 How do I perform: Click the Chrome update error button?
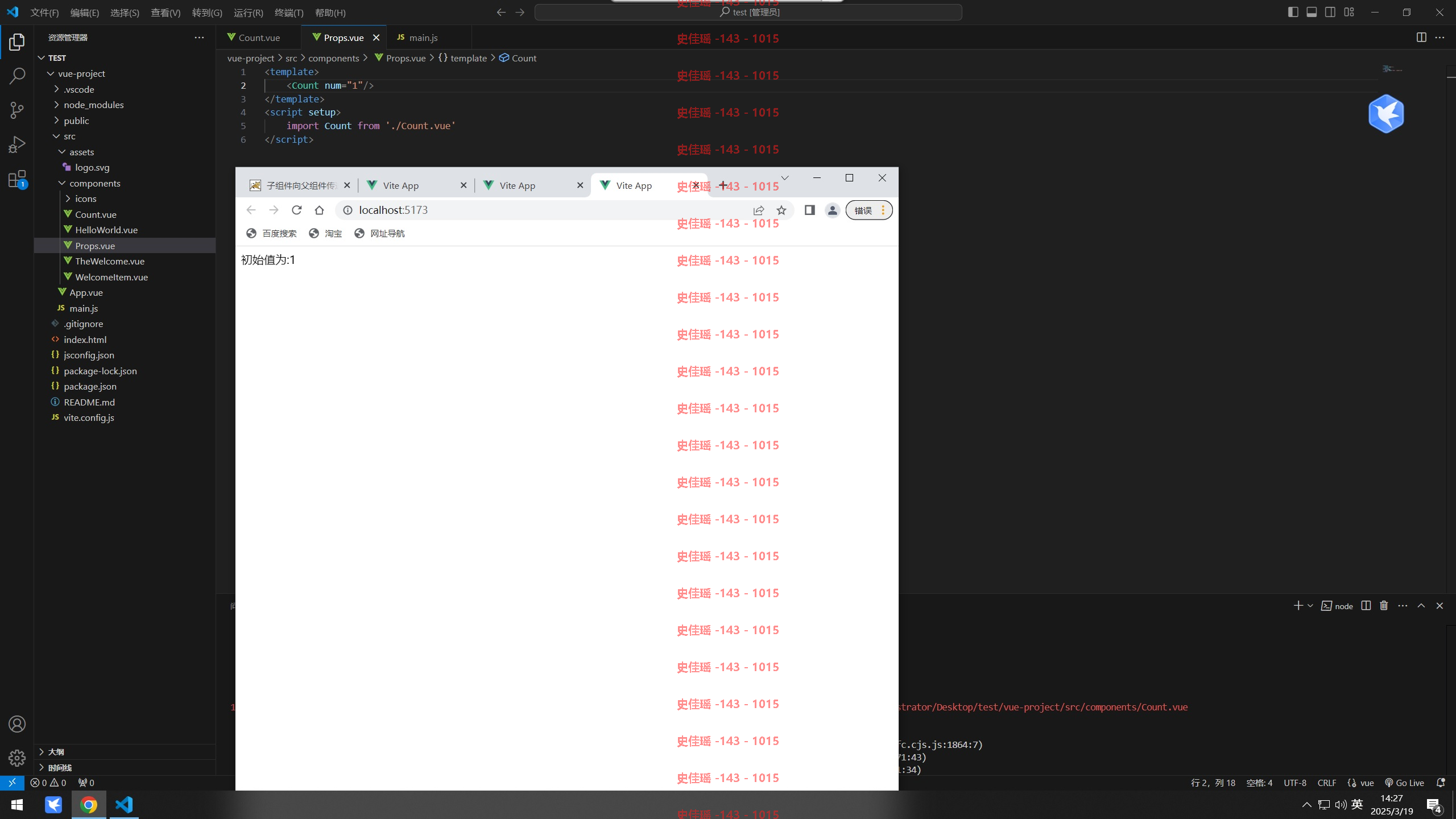click(868, 210)
